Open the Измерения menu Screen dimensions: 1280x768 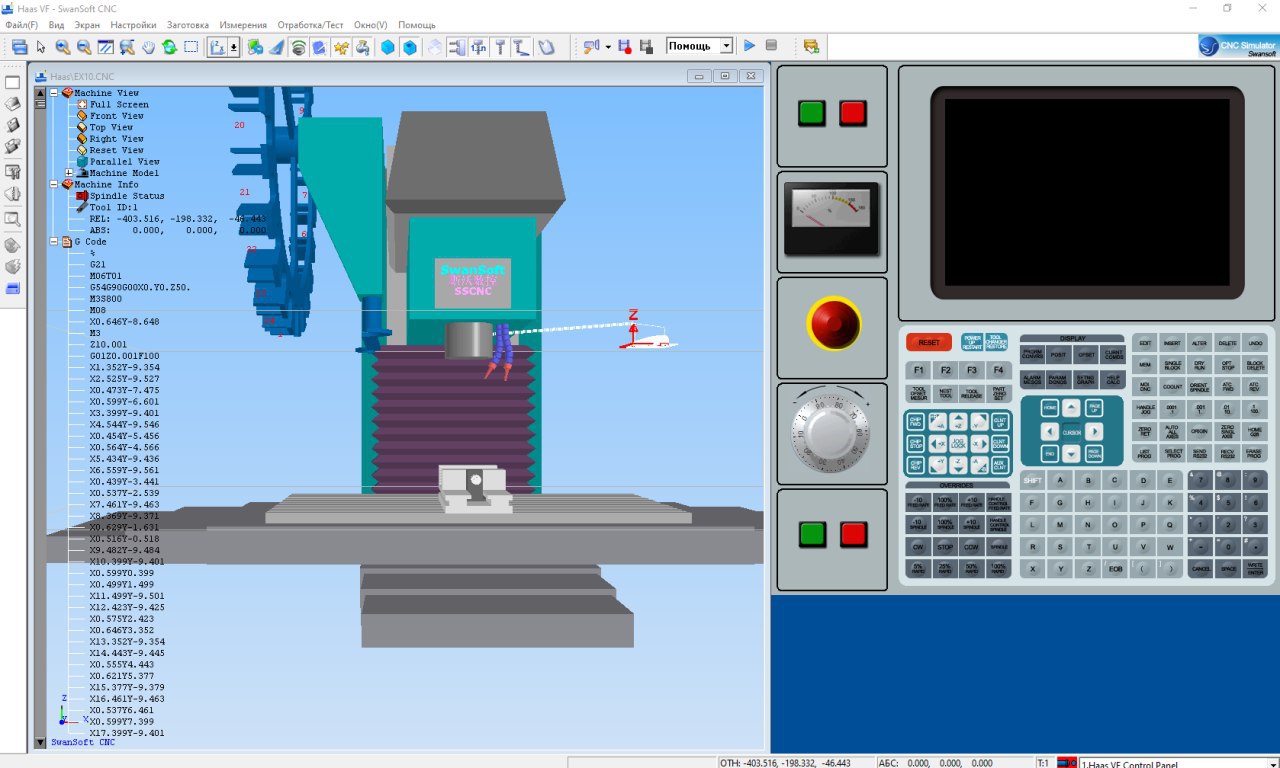pyautogui.click(x=243, y=25)
